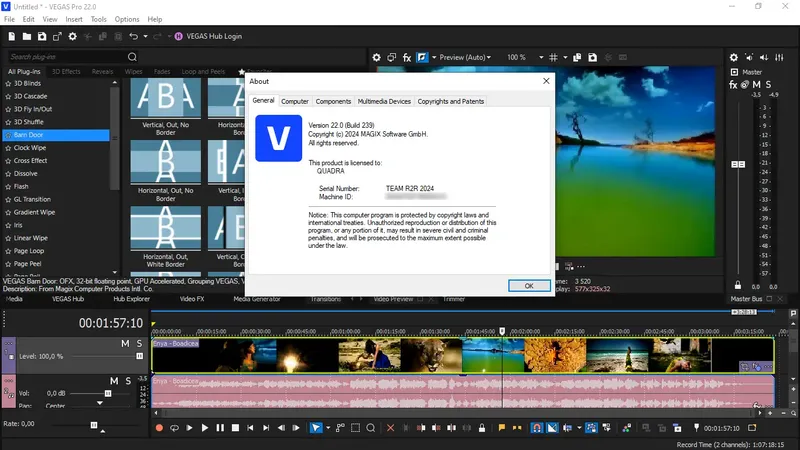Pause playback in the transport bar
800x450 pixels.
(220, 428)
